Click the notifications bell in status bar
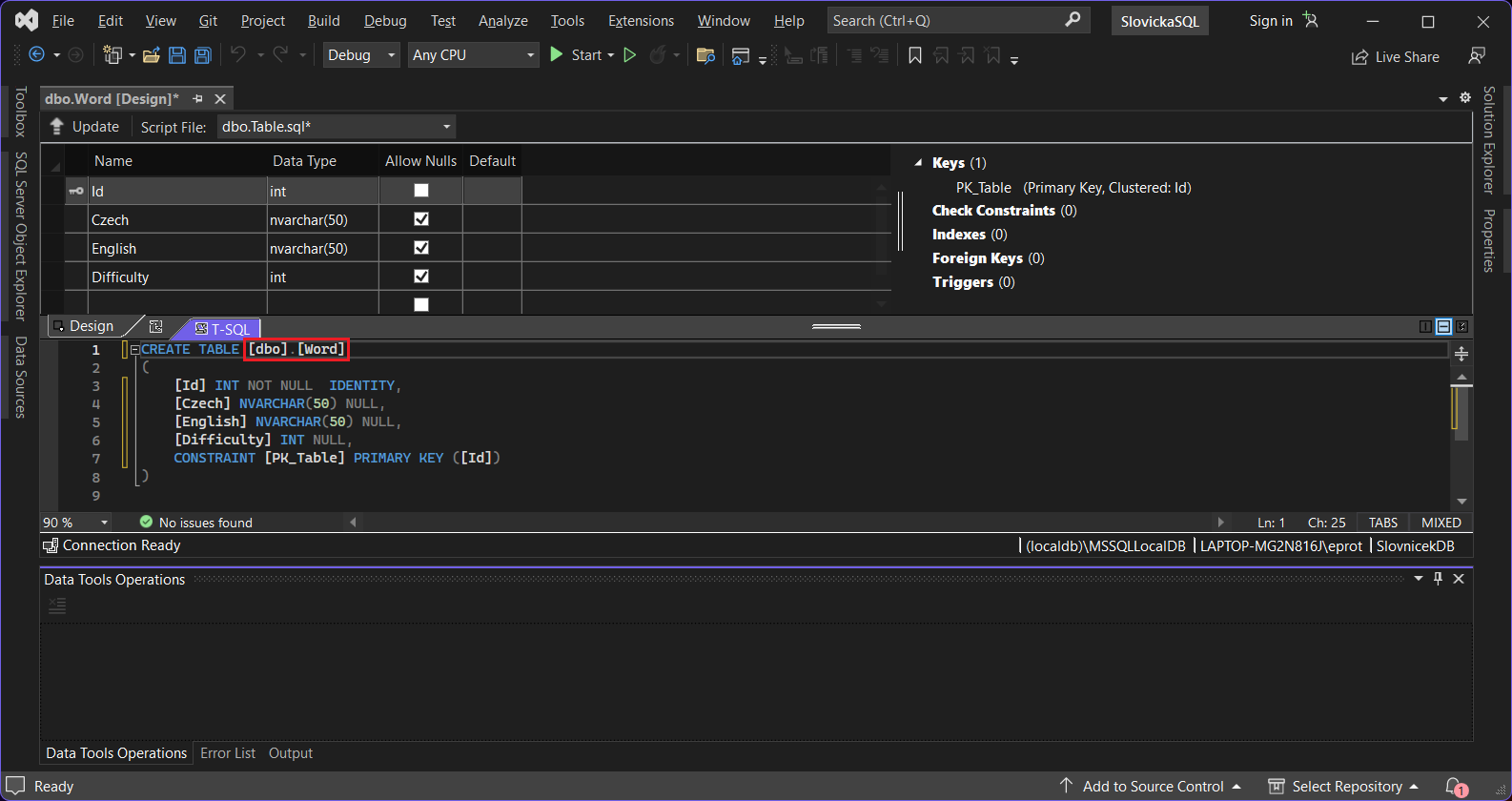 point(1454,787)
